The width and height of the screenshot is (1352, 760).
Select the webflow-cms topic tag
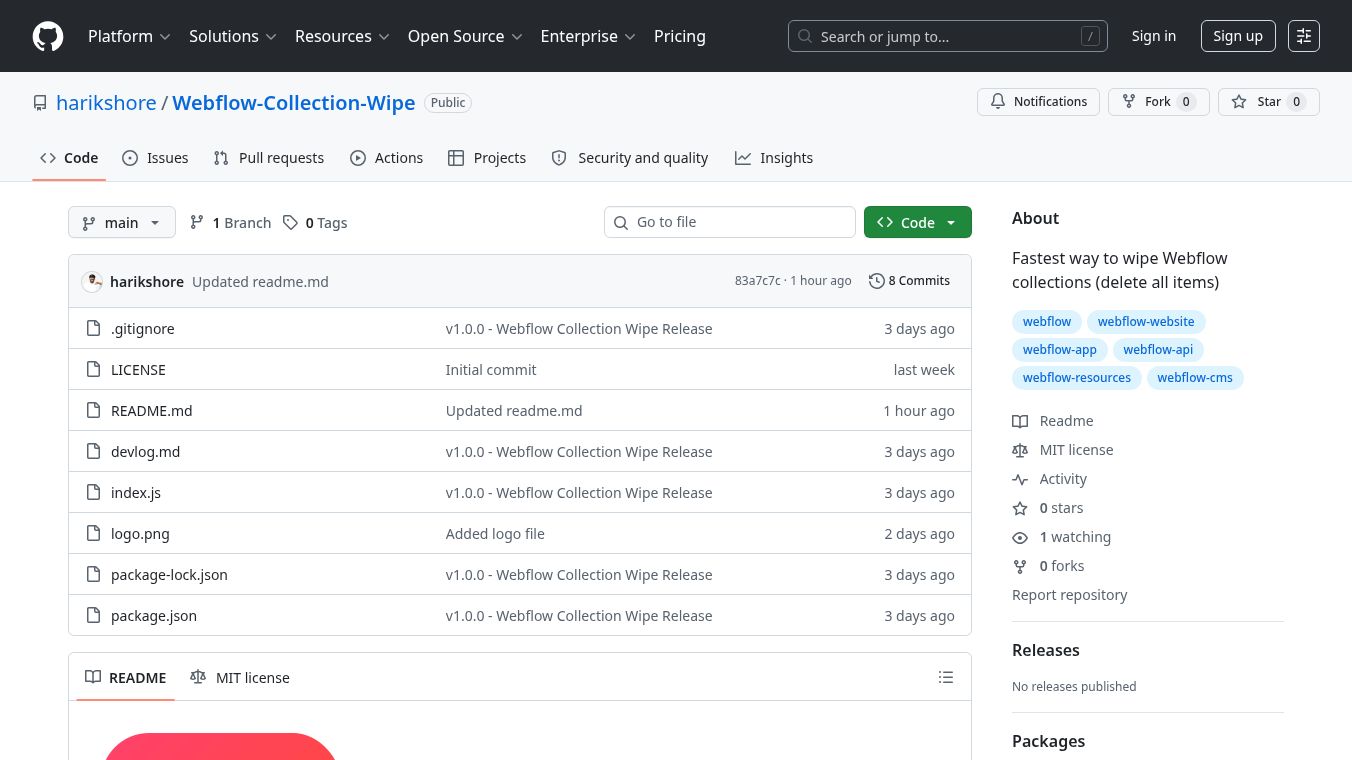coord(1195,378)
